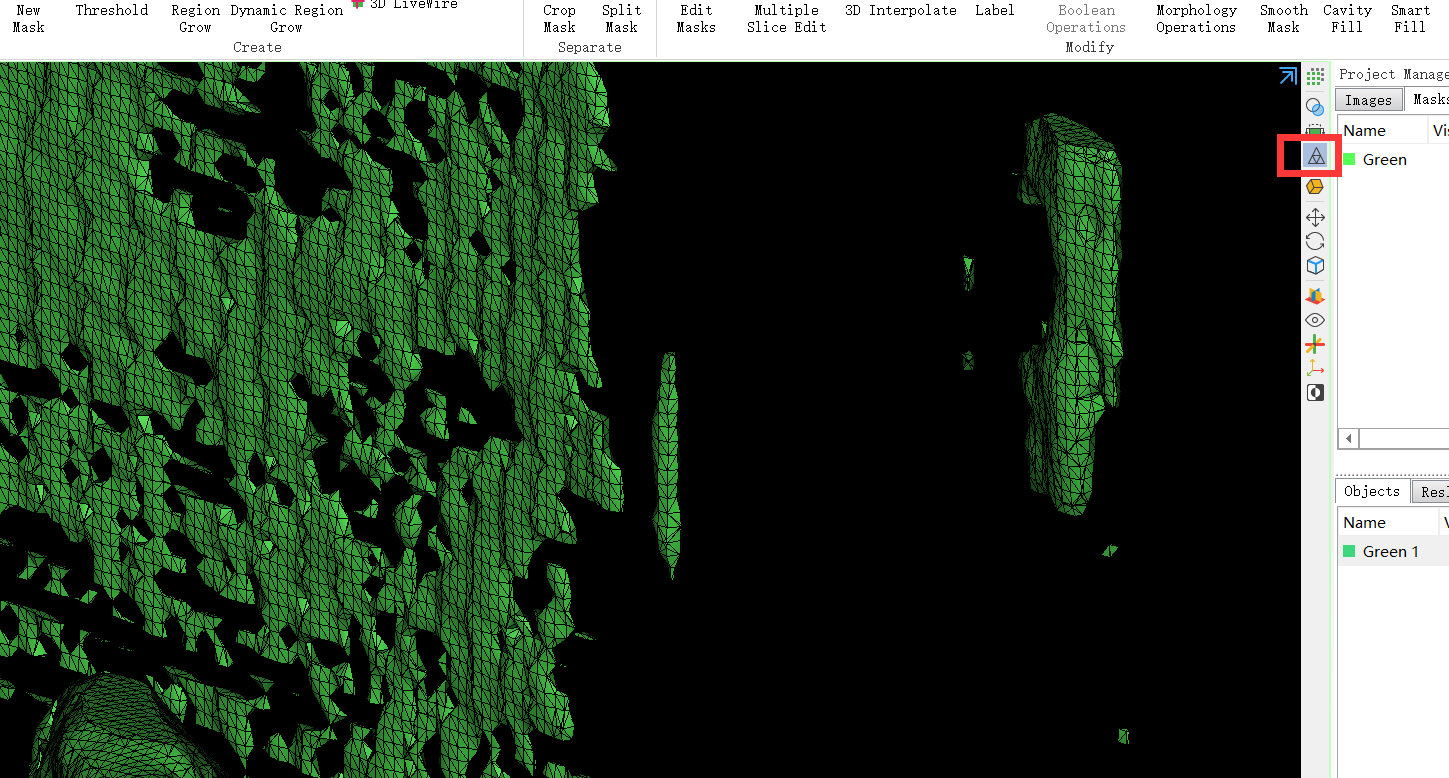
Task: Sort masks by the Name column header
Action: 1382,130
